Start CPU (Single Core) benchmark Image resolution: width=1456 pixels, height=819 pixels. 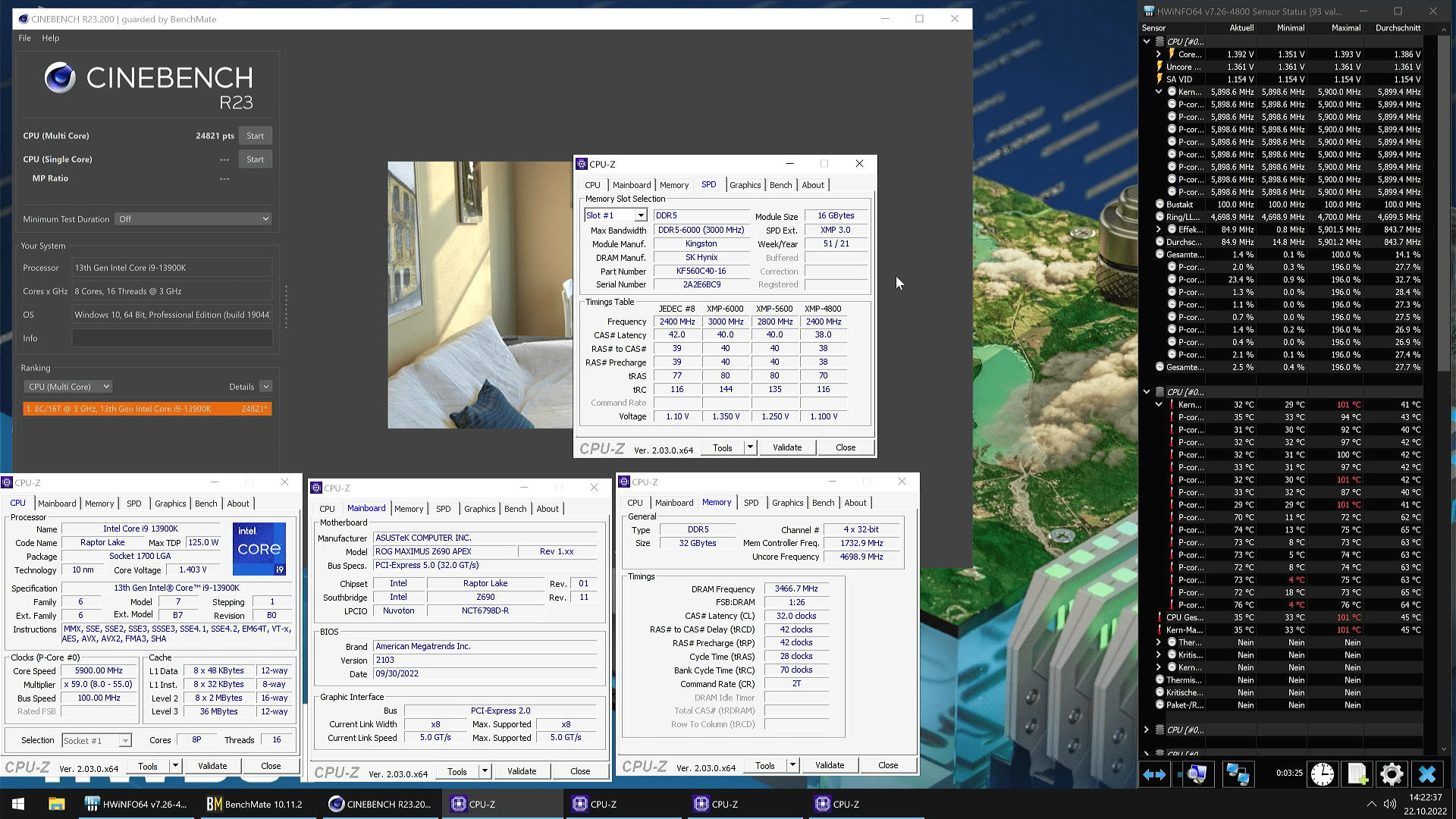(x=255, y=159)
